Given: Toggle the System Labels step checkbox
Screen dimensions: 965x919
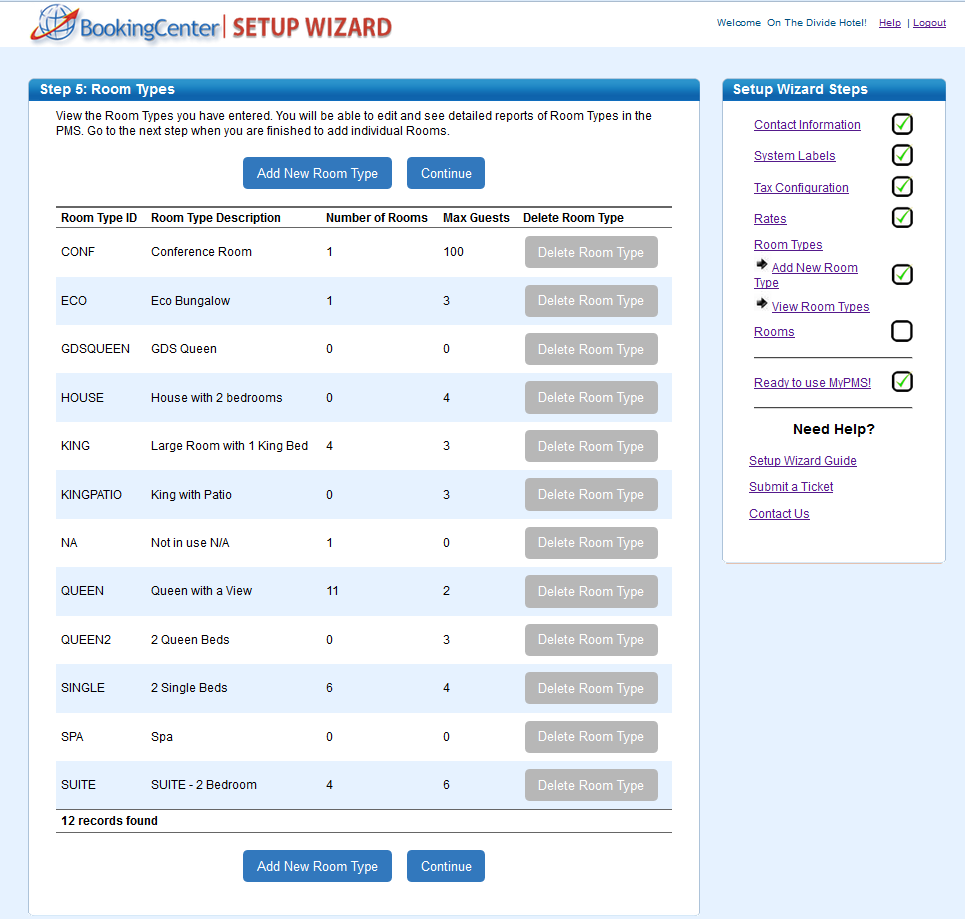Looking at the screenshot, I should pos(902,155).
